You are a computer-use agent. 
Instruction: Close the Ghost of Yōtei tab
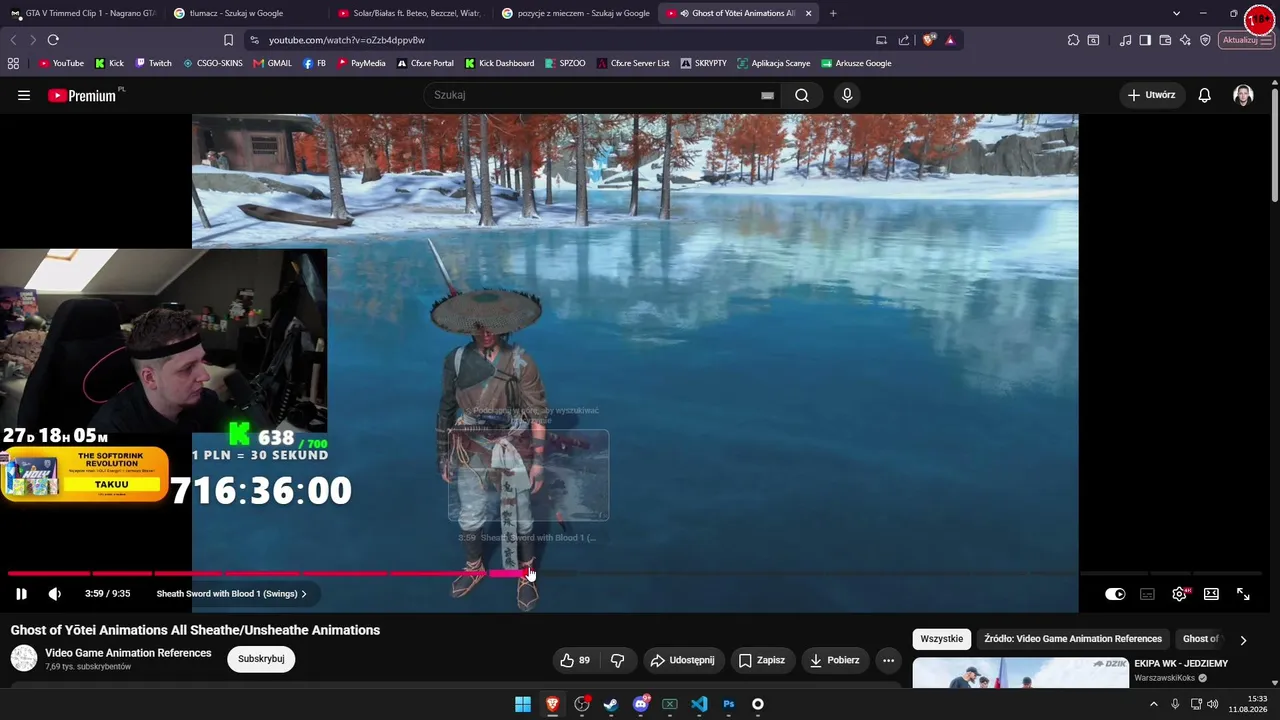tap(808, 13)
